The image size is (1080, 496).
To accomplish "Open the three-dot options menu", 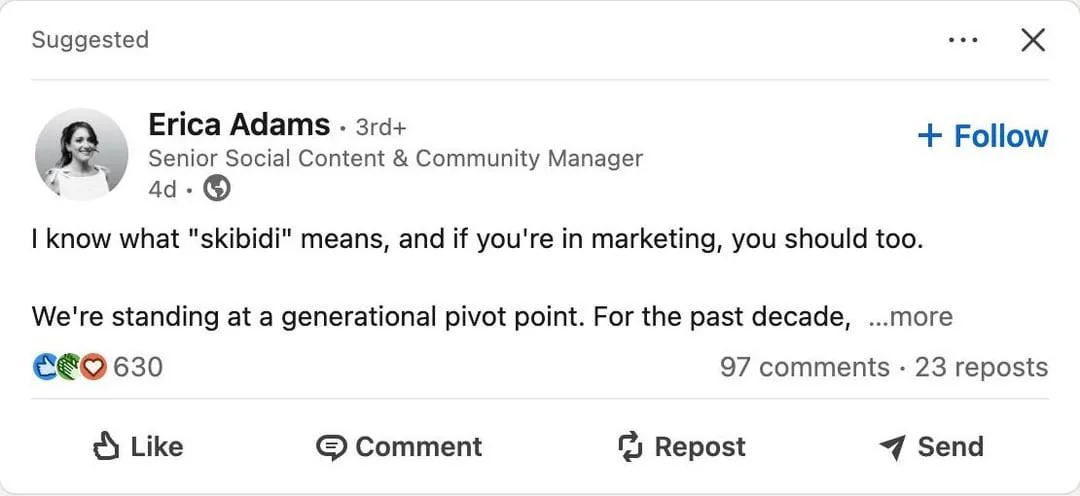I will click(x=962, y=40).
